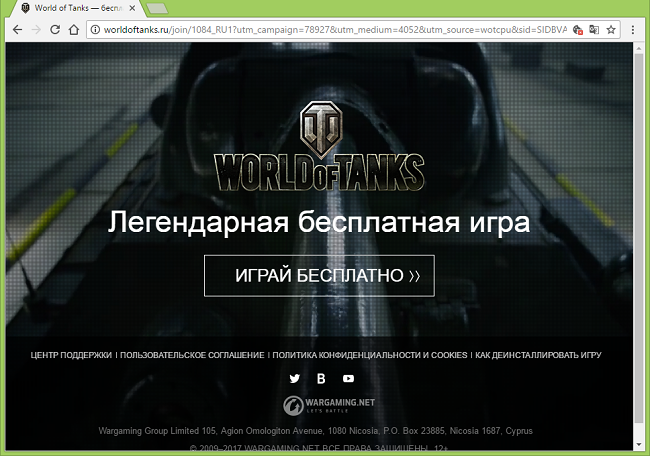650x456 pixels.
Task: Open ПОЛИТИКА КОНФИДЕНЦИАЛЬНОСТИ И COOKIES link
Action: coord(370,355)
